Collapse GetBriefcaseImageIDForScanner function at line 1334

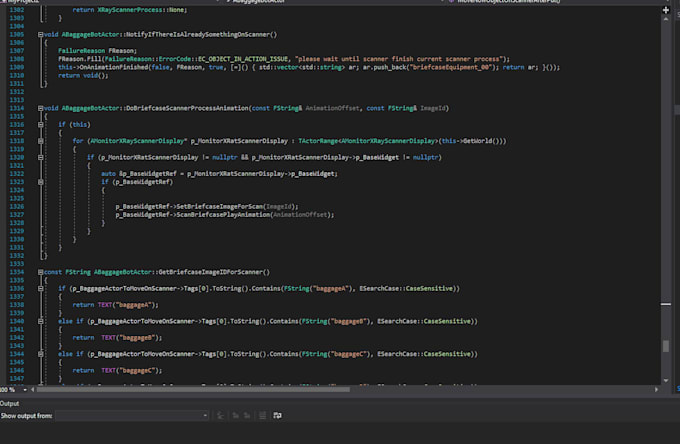[40, 272]
